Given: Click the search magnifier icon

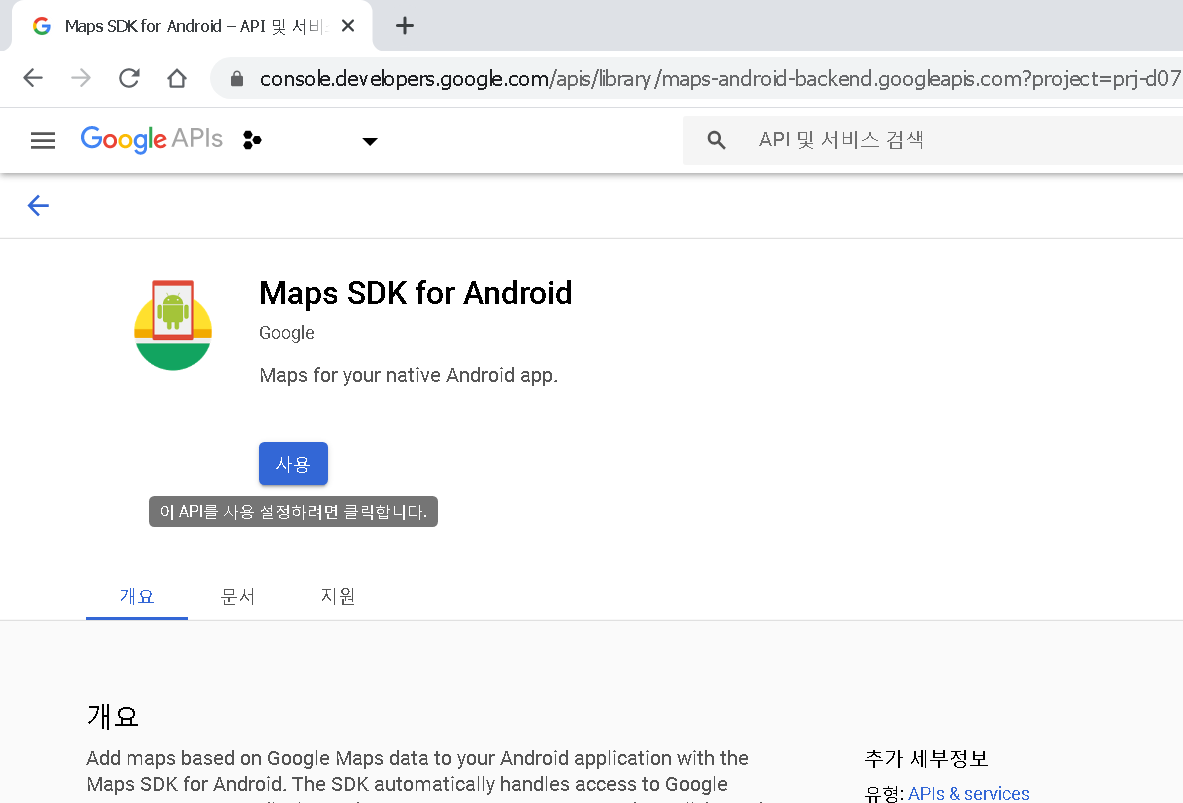Looking at the screenshot, I should coord(717,140).
